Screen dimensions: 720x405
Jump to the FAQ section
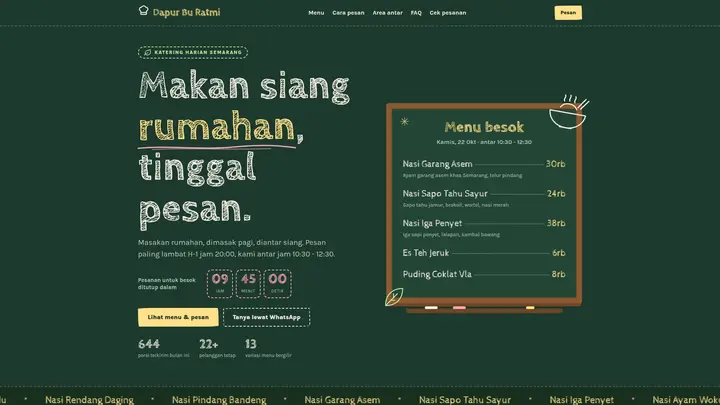pyautogui.click(x=416, y=13)
